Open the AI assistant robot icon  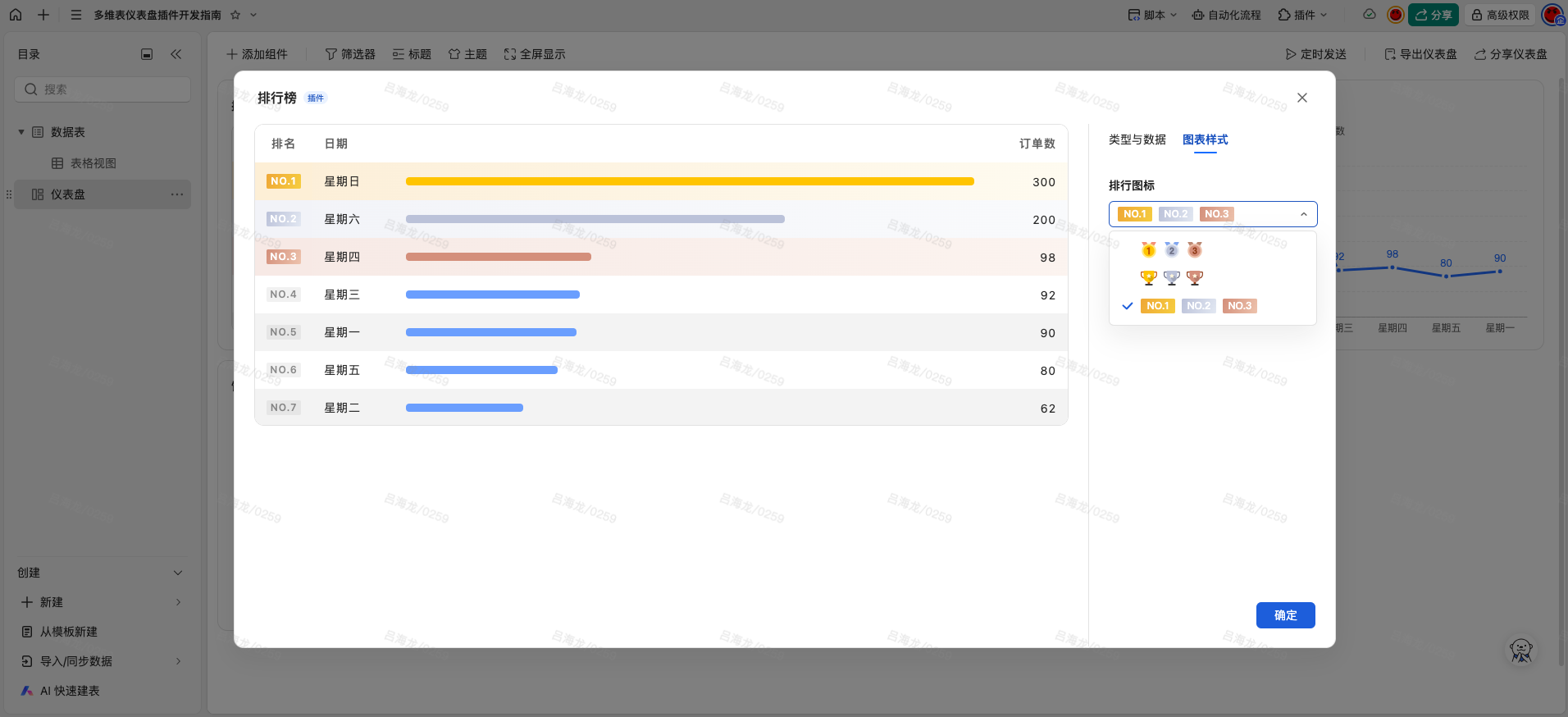click(x=1521, y=651)
